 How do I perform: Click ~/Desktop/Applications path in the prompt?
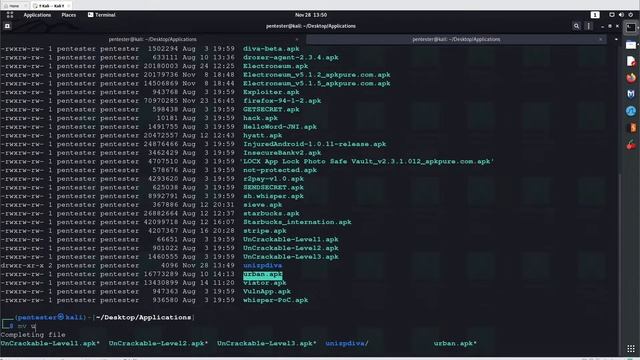click(143, 318)
